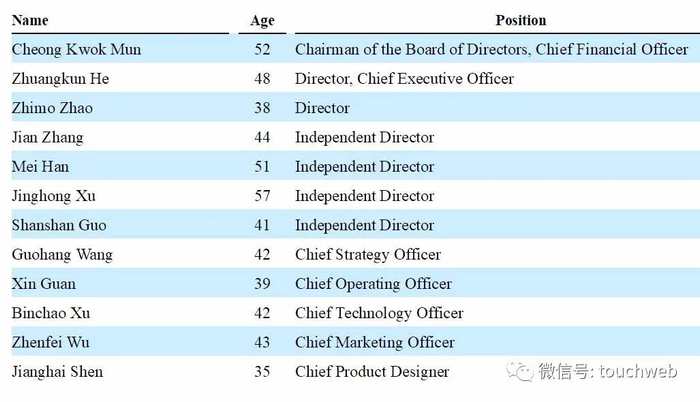The width and height of the screenshot is (700, 402).
Task: Click the Chief Marketing Officer position text
Action: [375, 342]
